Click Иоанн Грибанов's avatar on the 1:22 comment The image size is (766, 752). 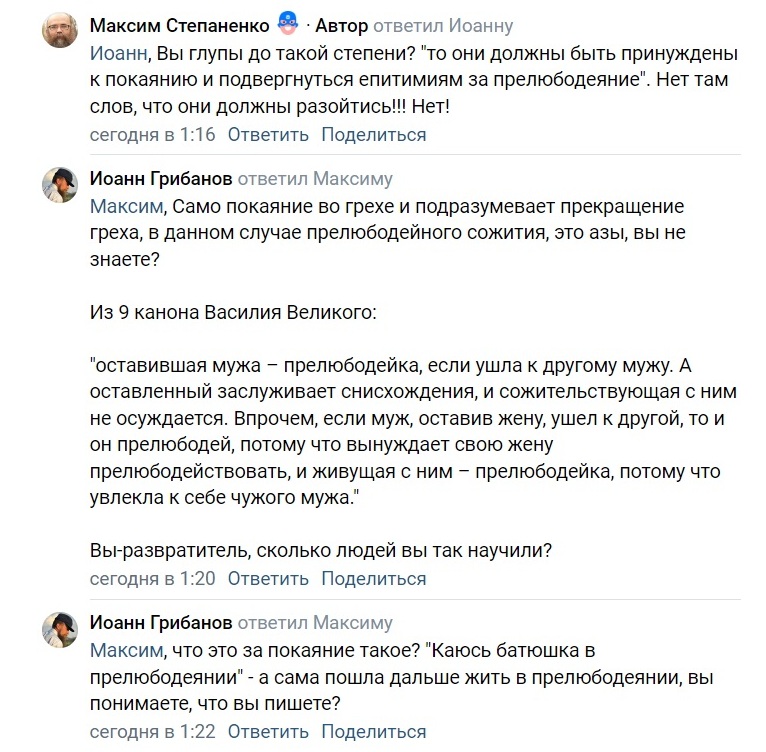pyautogui.click(x=60, y=628)
